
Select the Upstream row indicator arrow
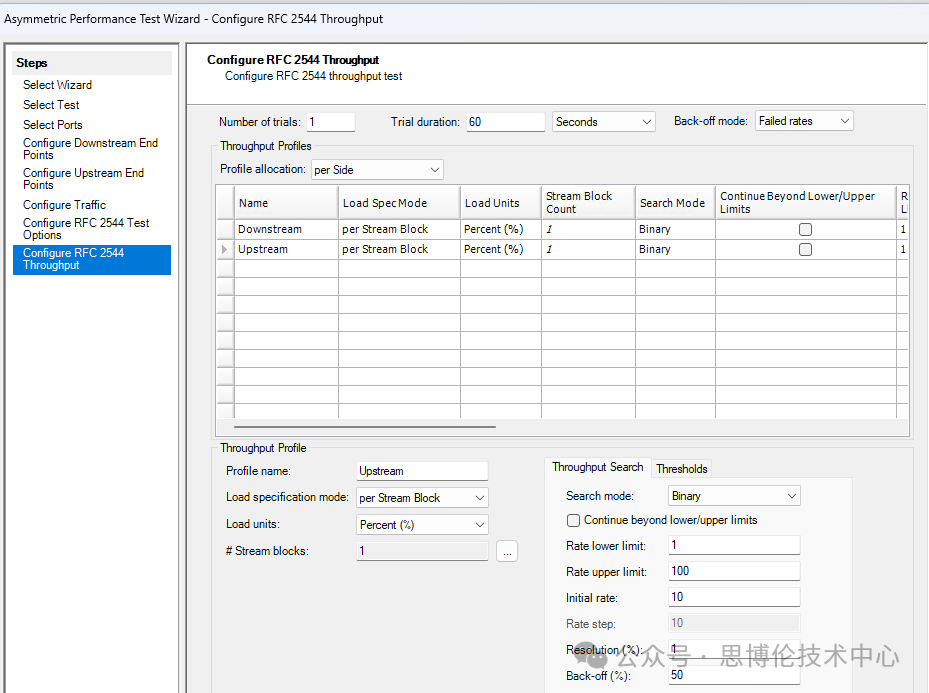(225, 249)
